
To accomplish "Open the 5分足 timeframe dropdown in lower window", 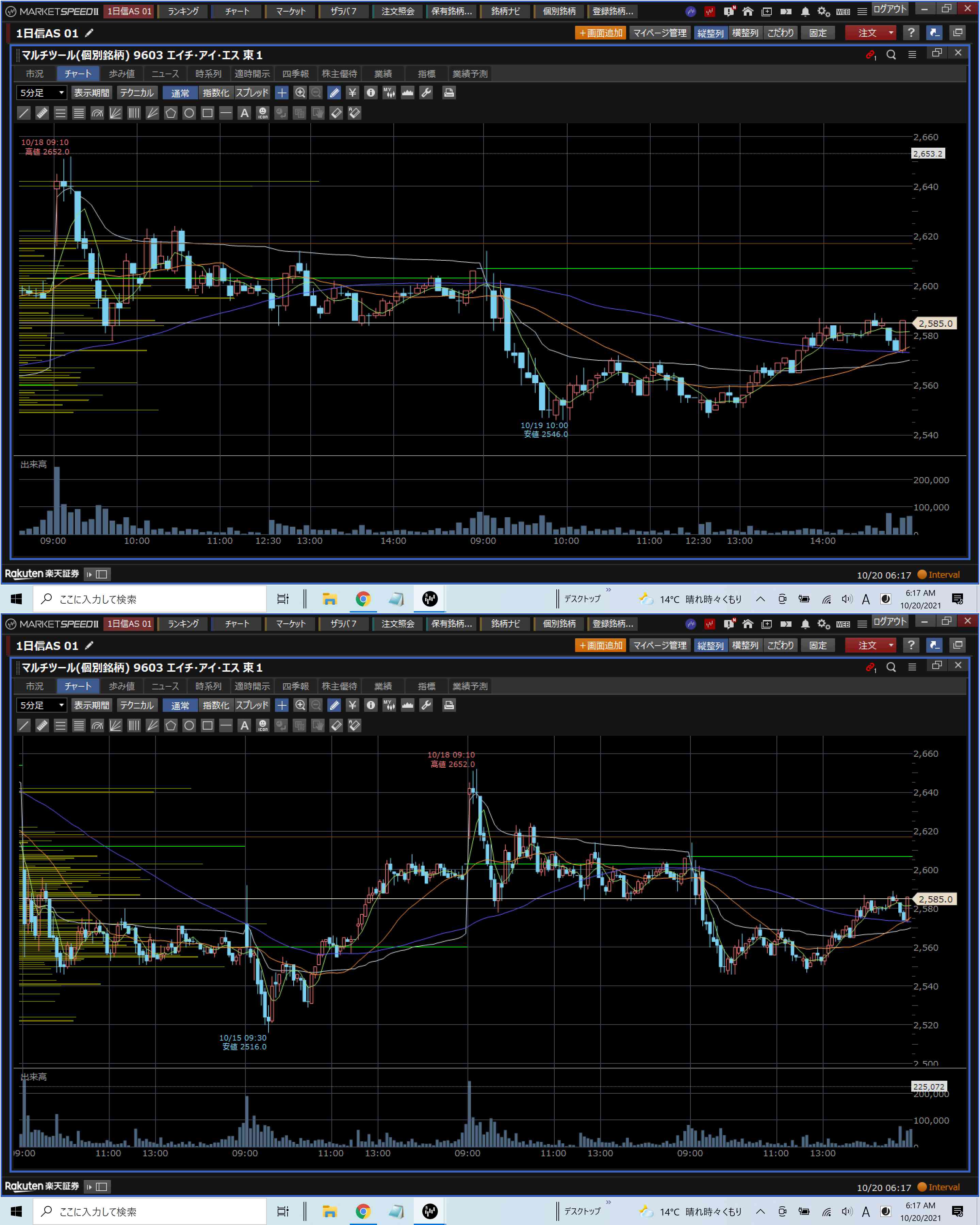I will (x=42, y=705).
